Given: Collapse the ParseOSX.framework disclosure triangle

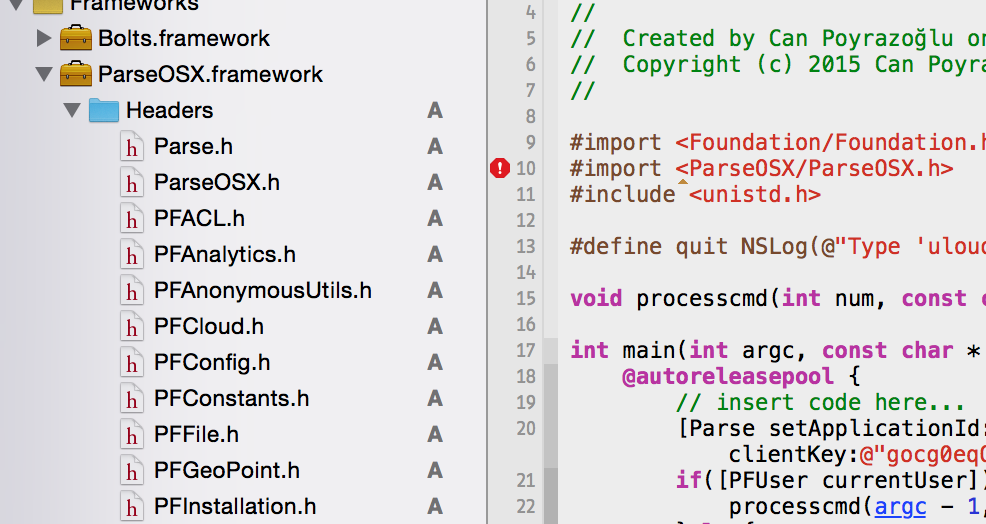Looking at the screenshot, I should pos(43,75).
